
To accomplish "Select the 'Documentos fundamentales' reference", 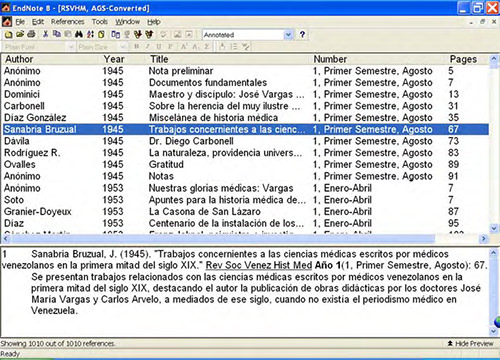I will tap(246, 82).
